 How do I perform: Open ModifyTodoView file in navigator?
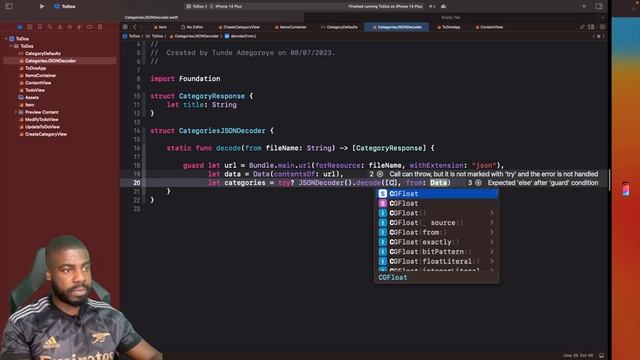tap(41, 120)
